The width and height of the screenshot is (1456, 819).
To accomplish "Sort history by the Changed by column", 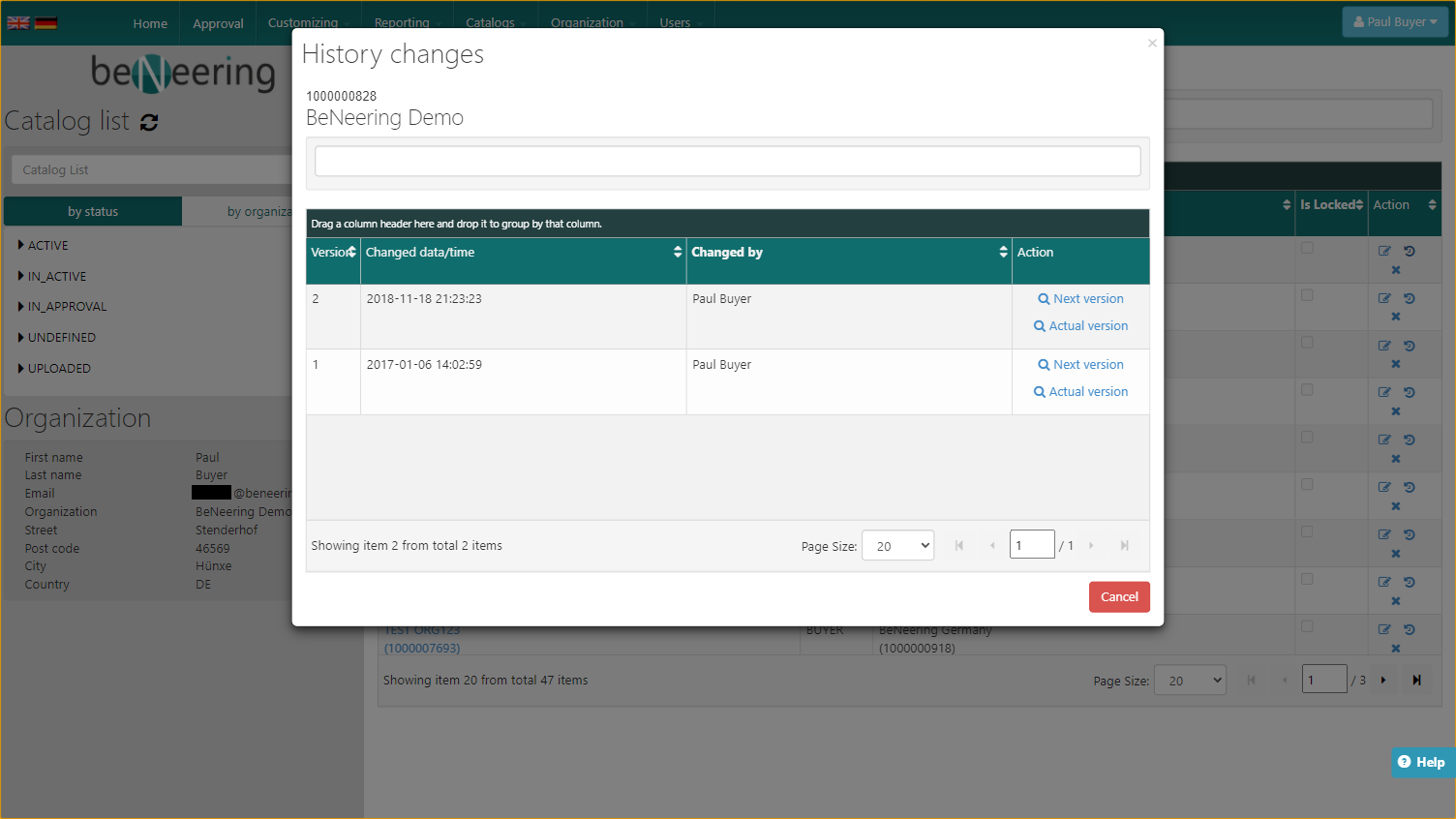I will pos(726,253).
